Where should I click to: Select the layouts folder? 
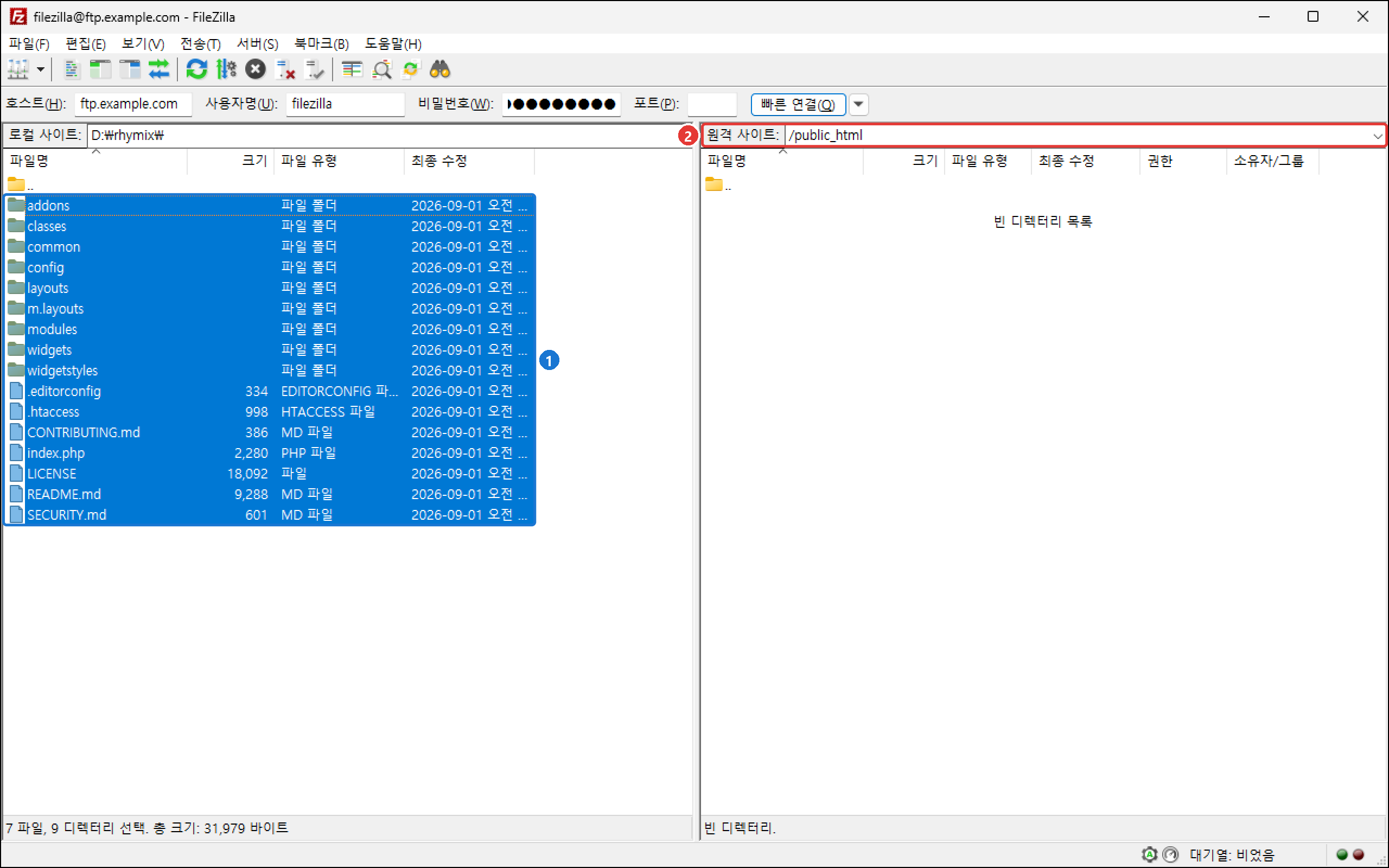pyautogui.click(x=270, y=288)
